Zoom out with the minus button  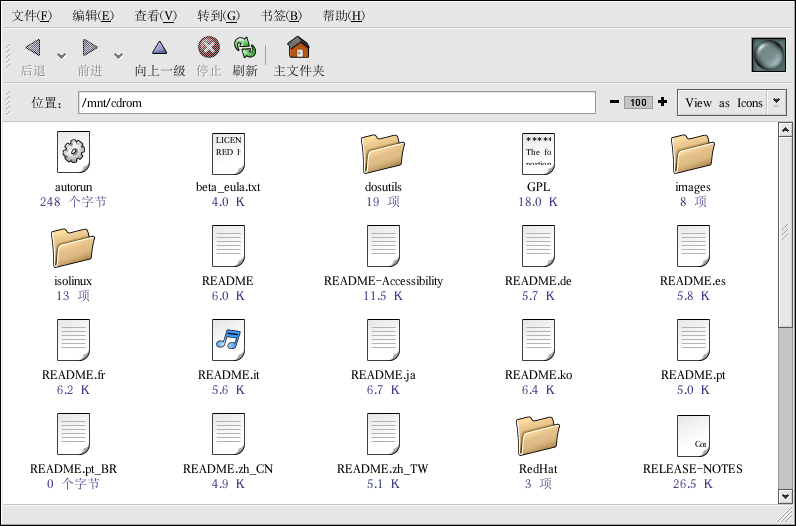(614, 103)
